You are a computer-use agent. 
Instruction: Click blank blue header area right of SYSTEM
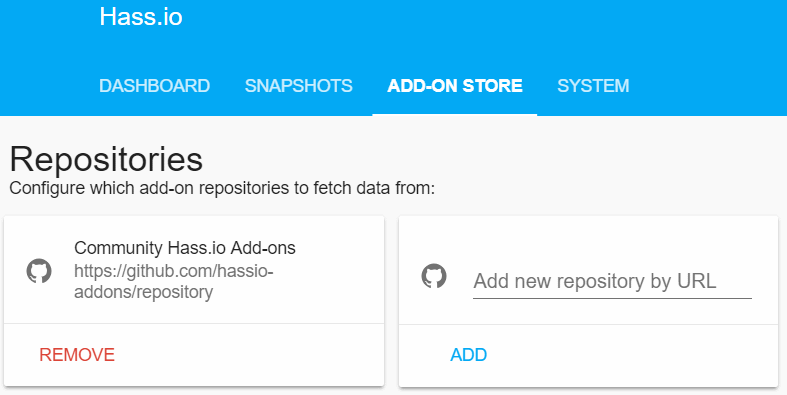coord(708,86)
